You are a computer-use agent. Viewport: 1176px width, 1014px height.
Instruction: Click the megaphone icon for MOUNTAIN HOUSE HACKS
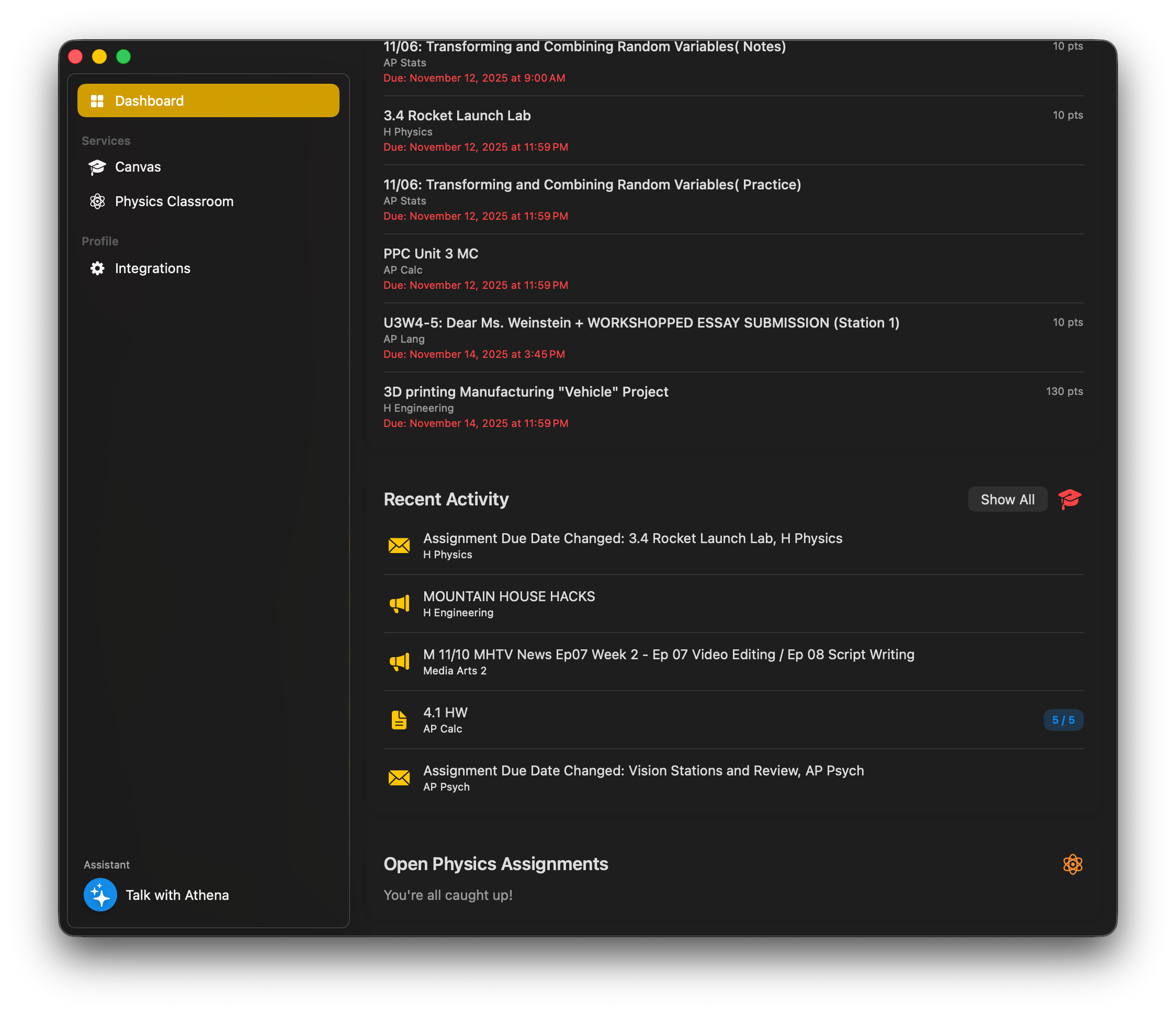(x=399, y=603)
